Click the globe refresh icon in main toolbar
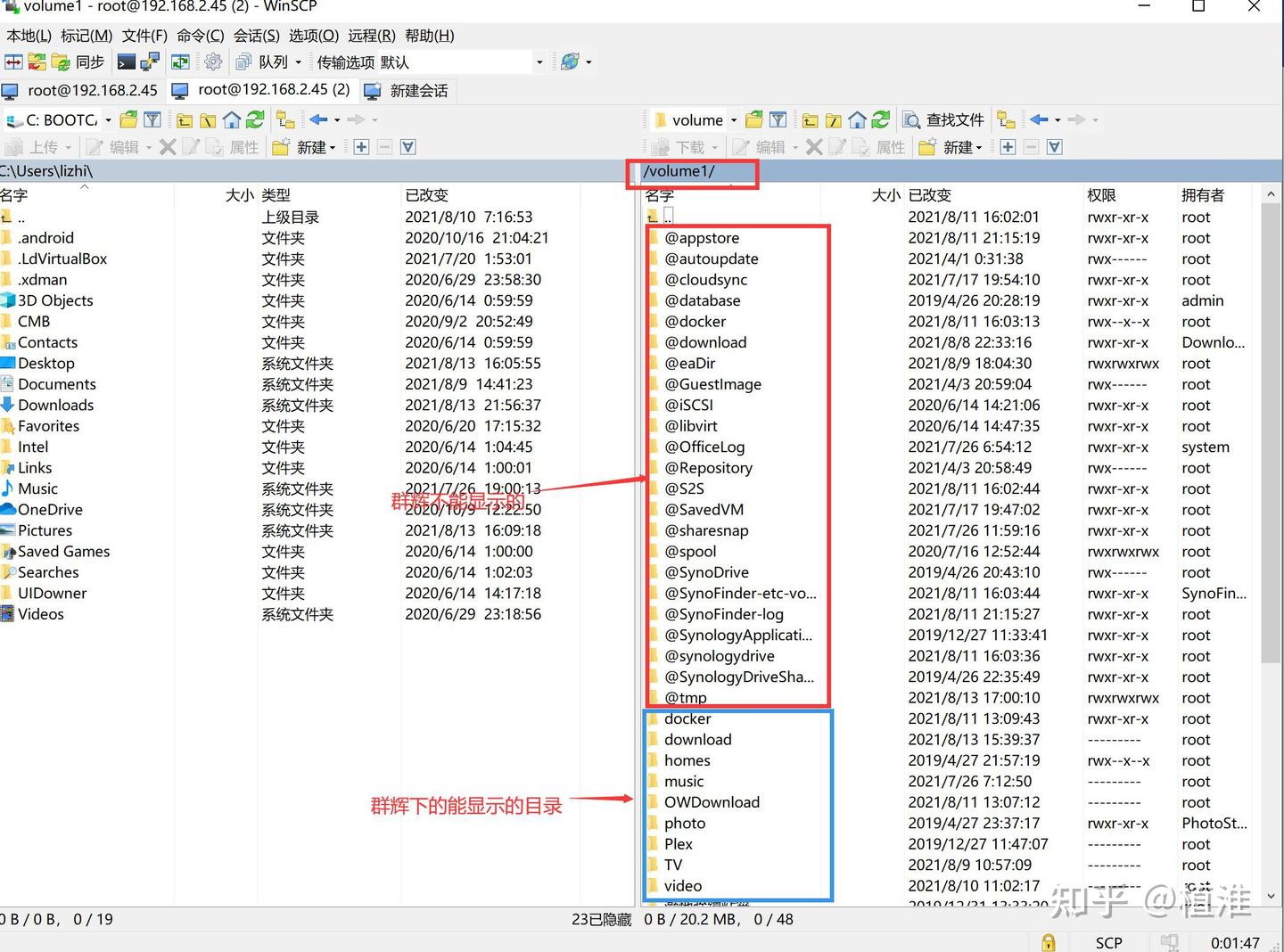Image resolution: width=1284 pixels, height=952 pixels. pyautogui.click(x=570, y=62)
